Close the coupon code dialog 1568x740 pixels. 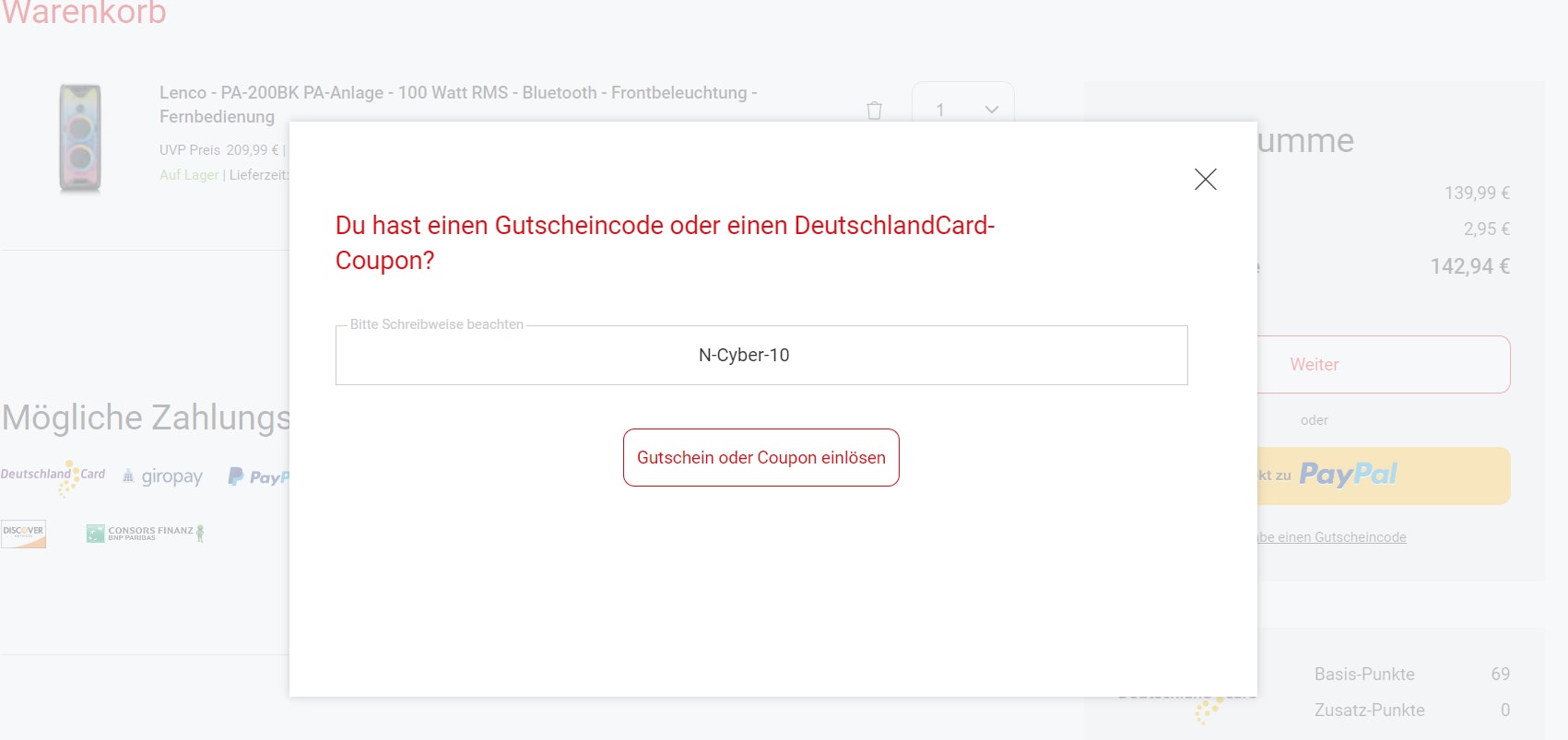coord(1205,179)
